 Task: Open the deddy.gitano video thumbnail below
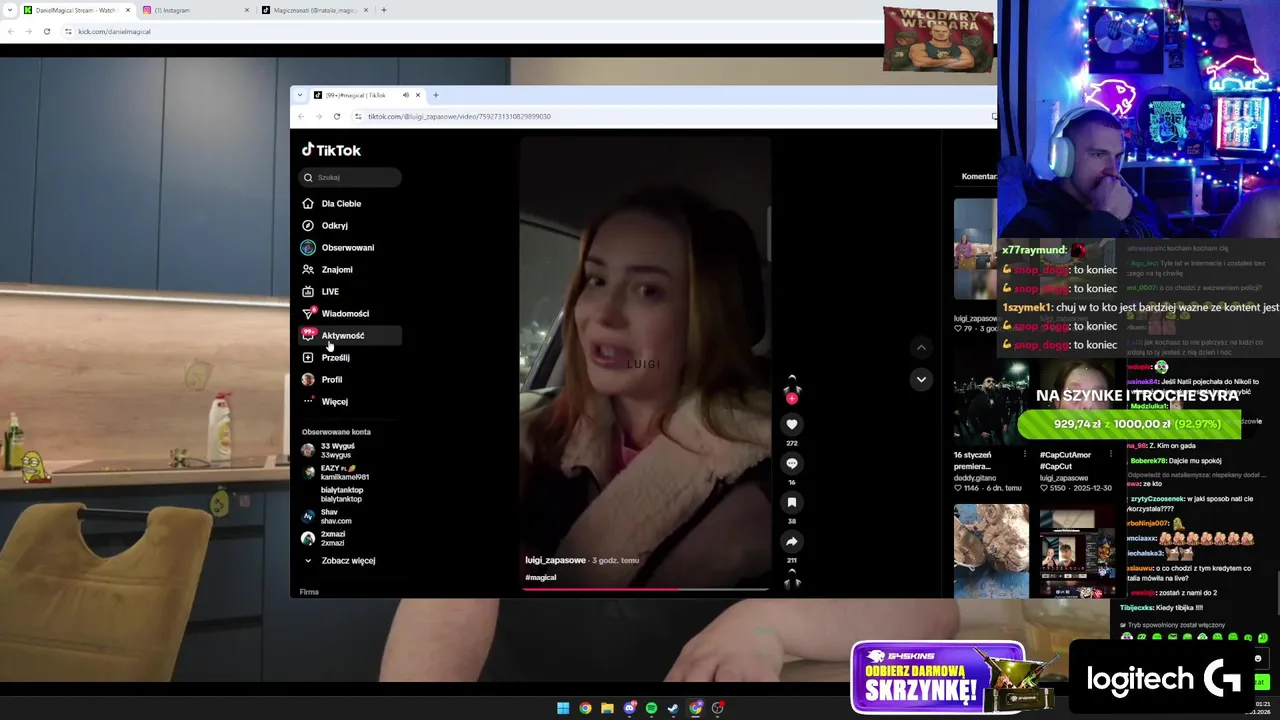(x=991, y=551)
